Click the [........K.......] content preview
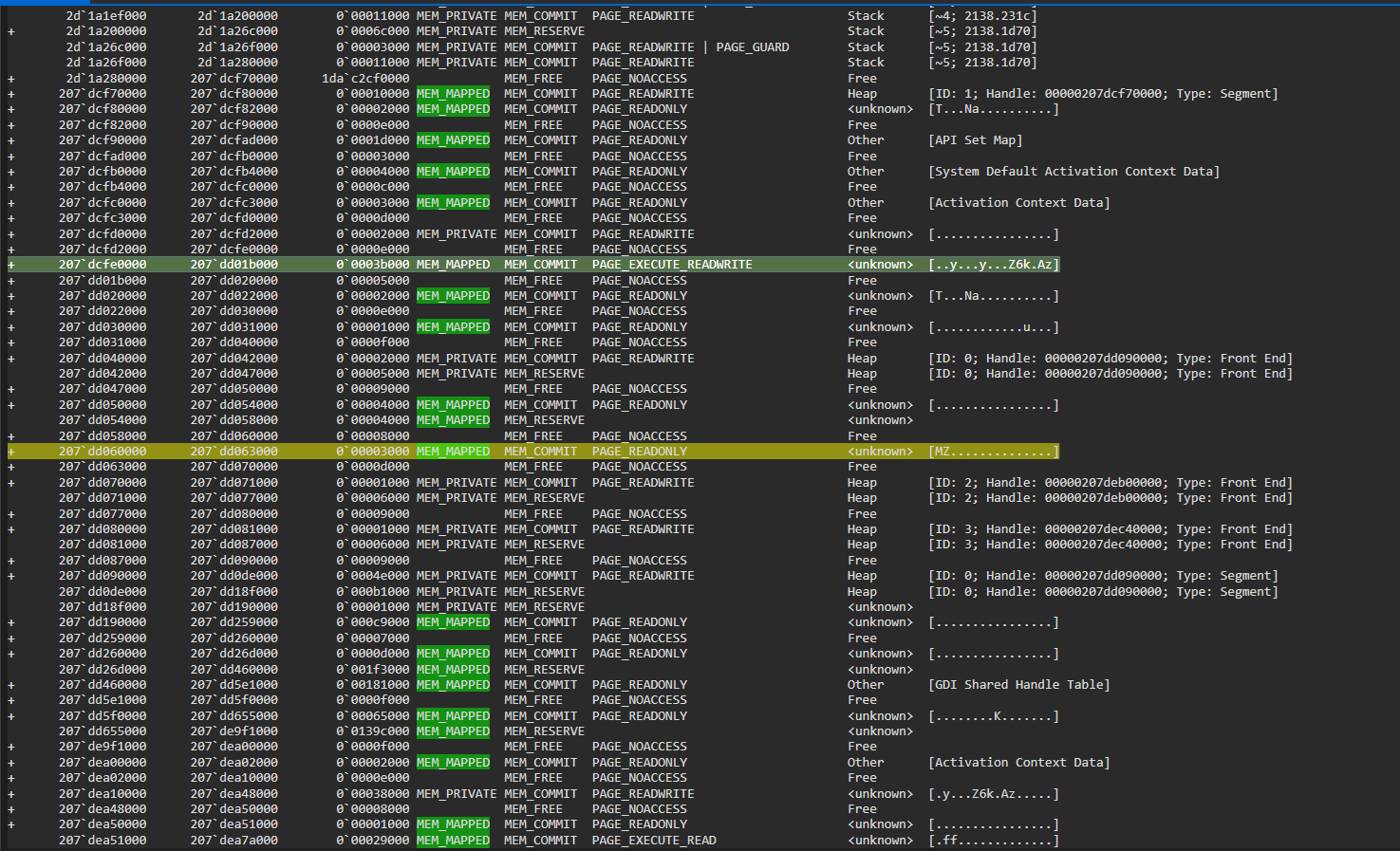 coord(994,716)
